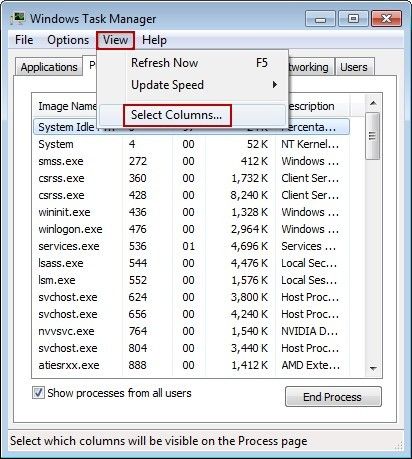Select csrss.exe with PID 428
The width and height of the screenshot is (412, 459).
(191, 195)
